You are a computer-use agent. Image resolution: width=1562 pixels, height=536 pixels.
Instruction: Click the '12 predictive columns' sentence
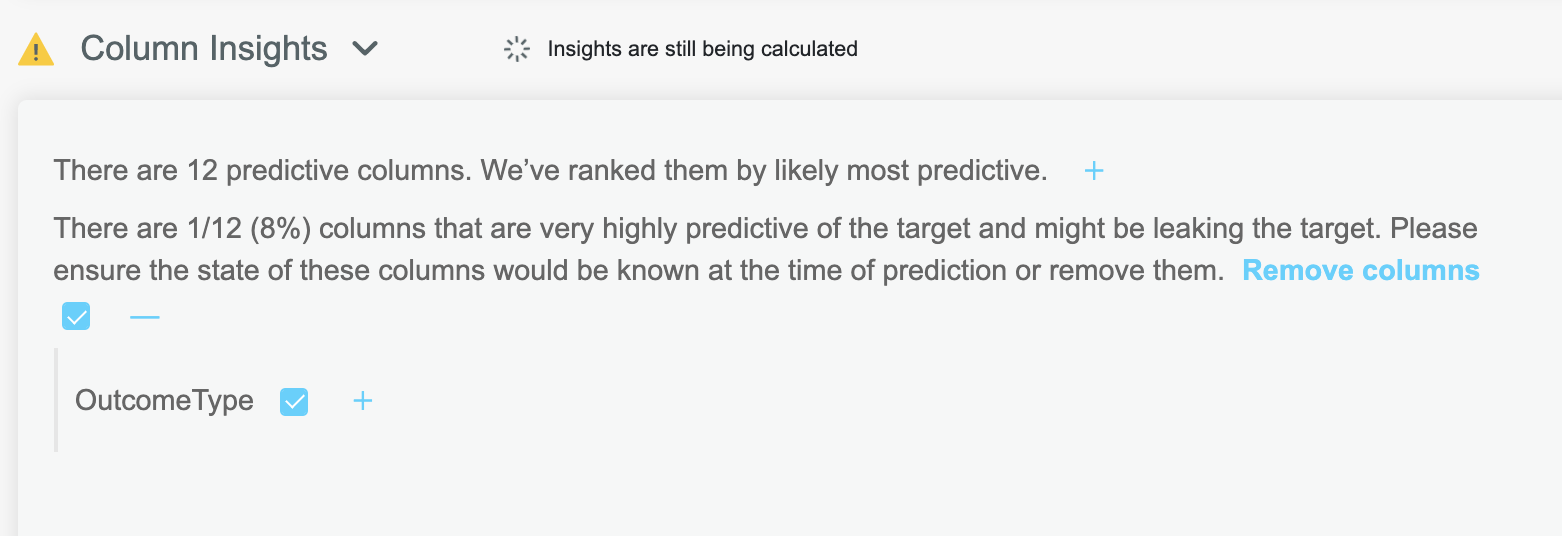[x=262, y=171]
